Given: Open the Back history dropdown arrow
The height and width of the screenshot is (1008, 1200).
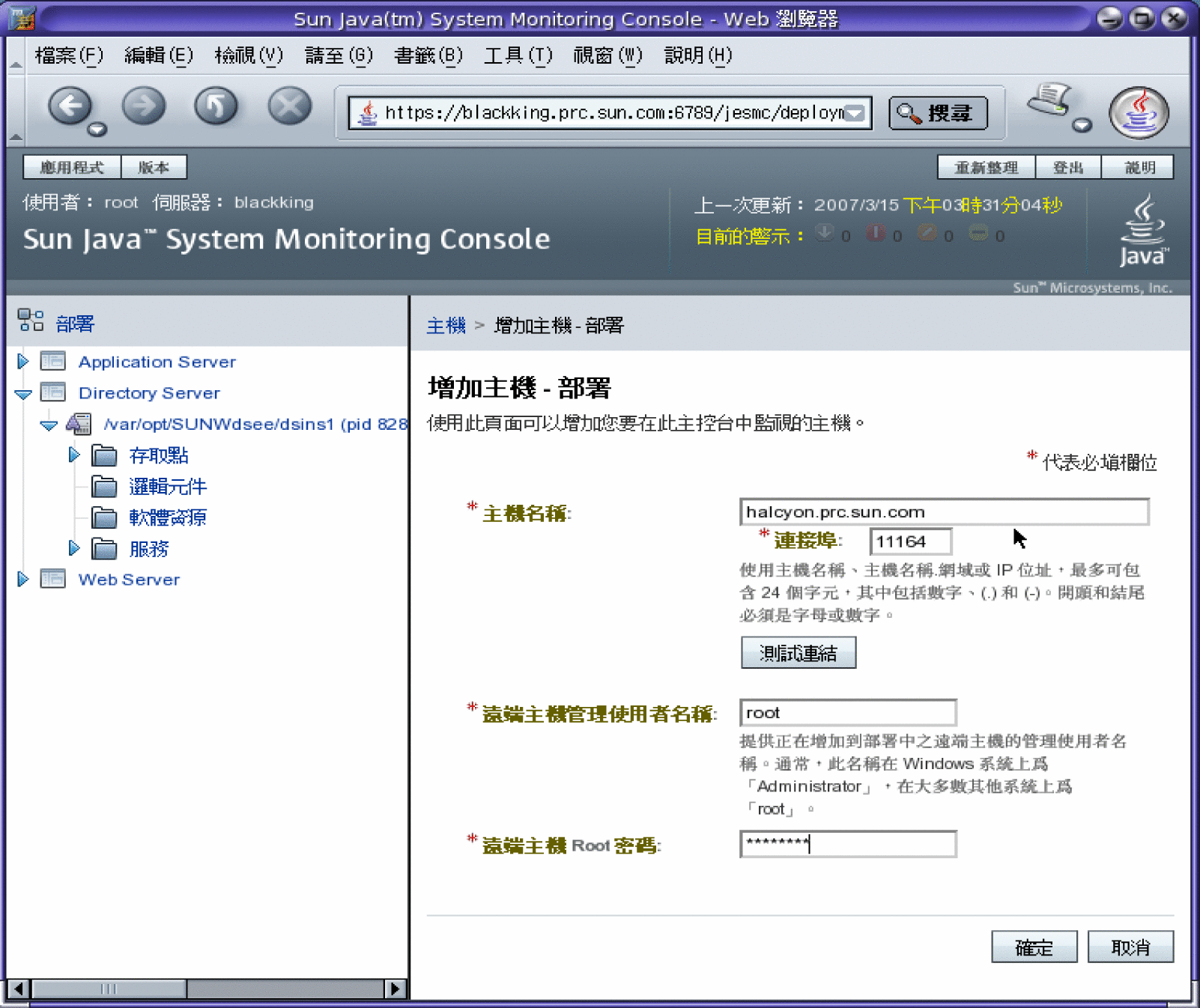Looking at the screenshot, I should (x=97, y=130).
